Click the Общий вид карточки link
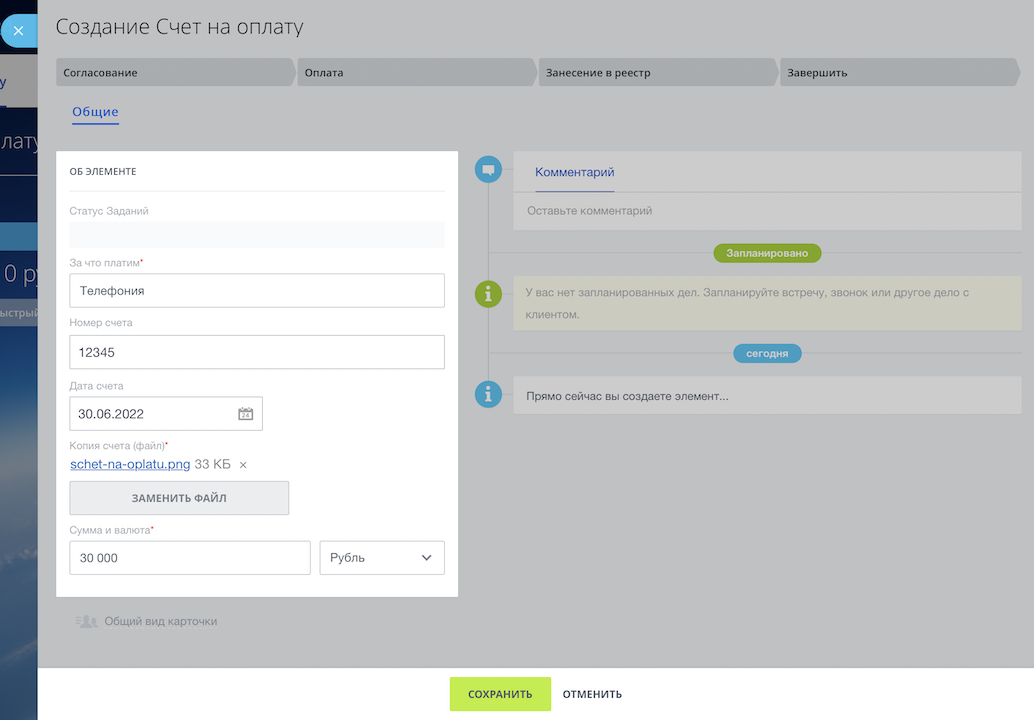Image resolution: width=1034 pixels, height=720 pixels. click(x=160, y=621)
